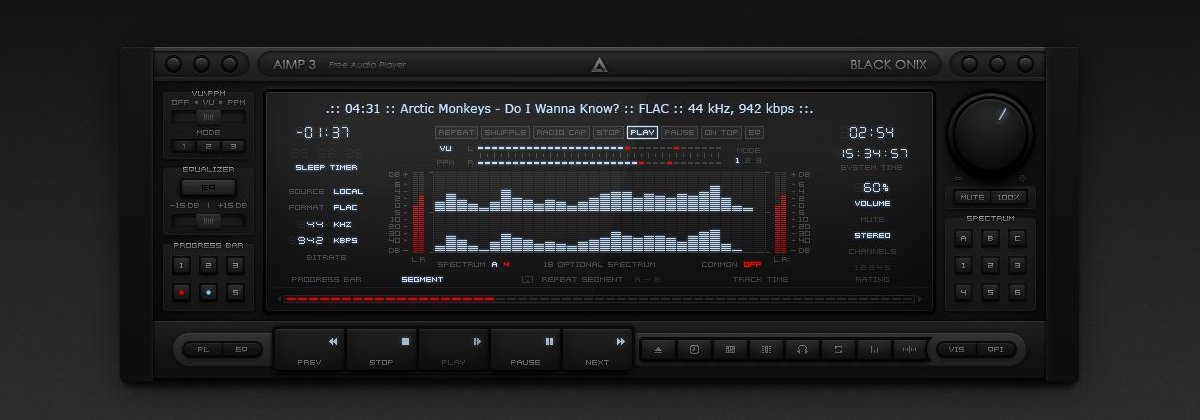Click the large PLAY button
The height and width of the screenshot is (420, 1200).
pos(454,349)
